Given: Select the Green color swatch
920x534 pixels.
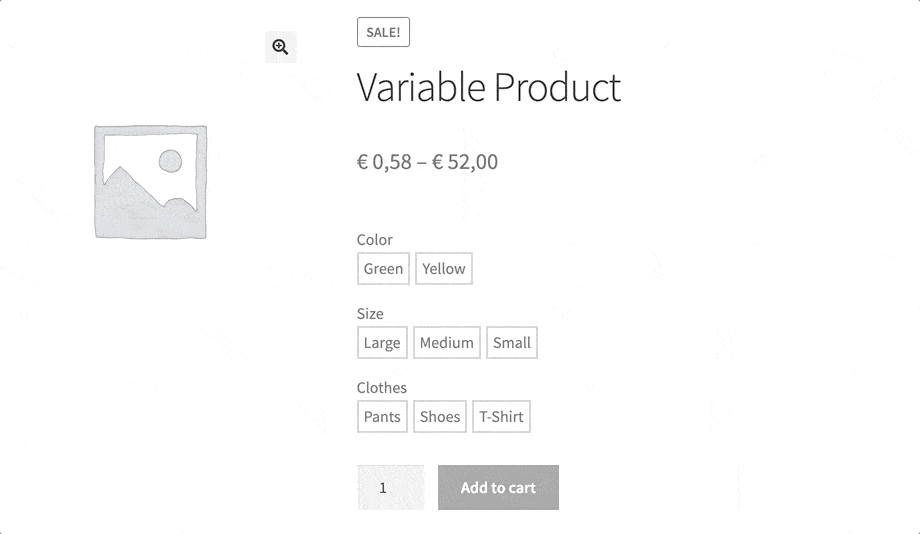Looking at the screenshot, I should [x=383, y=269].
